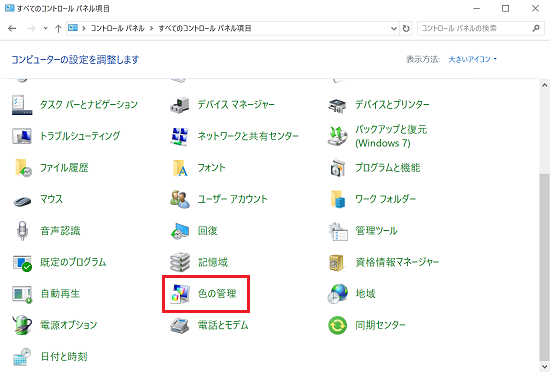Click the 同期センター green icon
Viewport: 550px width, 372px height.
coord(337,325)
